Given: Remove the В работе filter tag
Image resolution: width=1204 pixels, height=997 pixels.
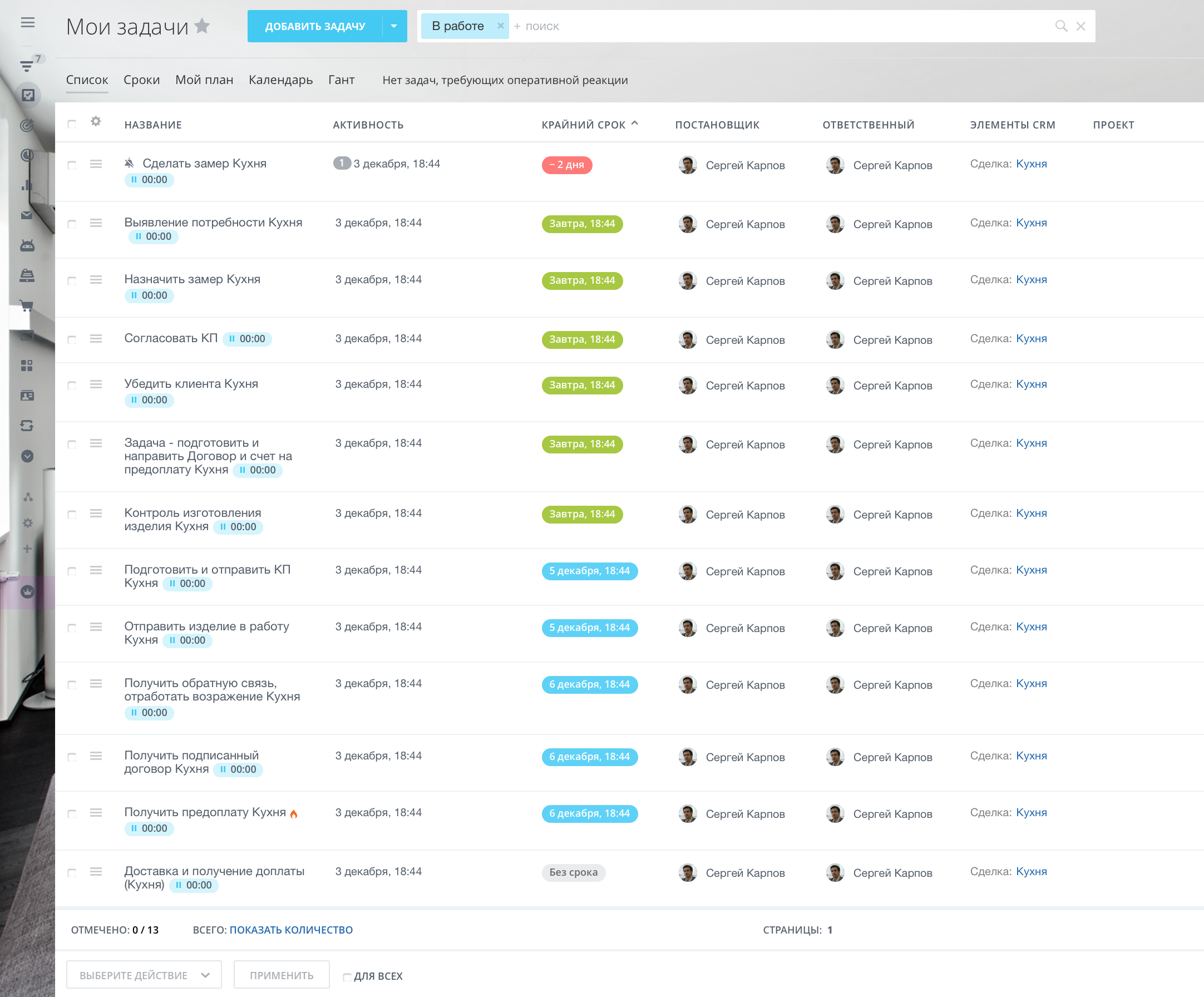Looking at the screenshot, I should coord(500,26).
